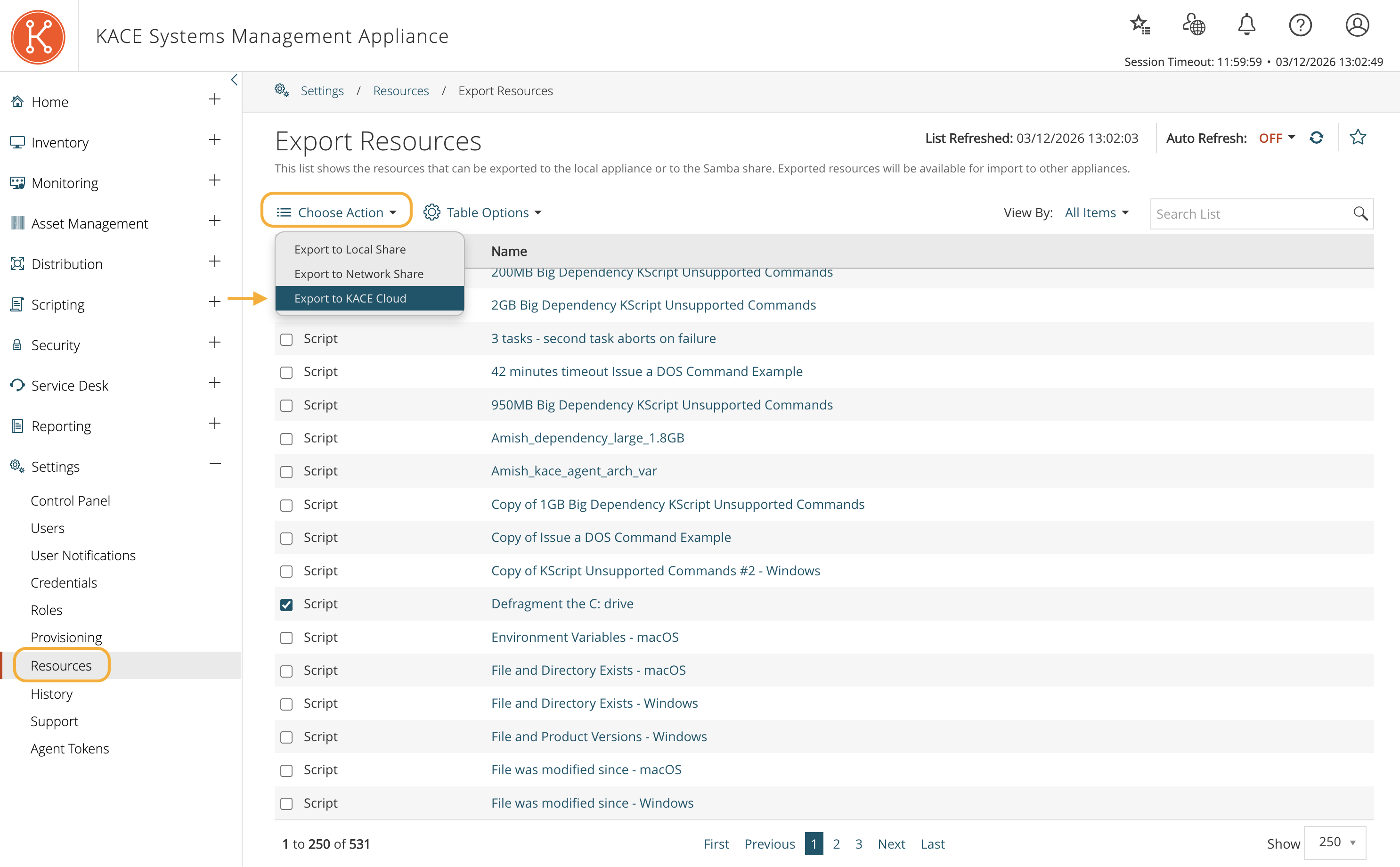Choose Export to Network Share
Image resolution: width=1400 pixels, height=867 pixels.
(359, 274)
